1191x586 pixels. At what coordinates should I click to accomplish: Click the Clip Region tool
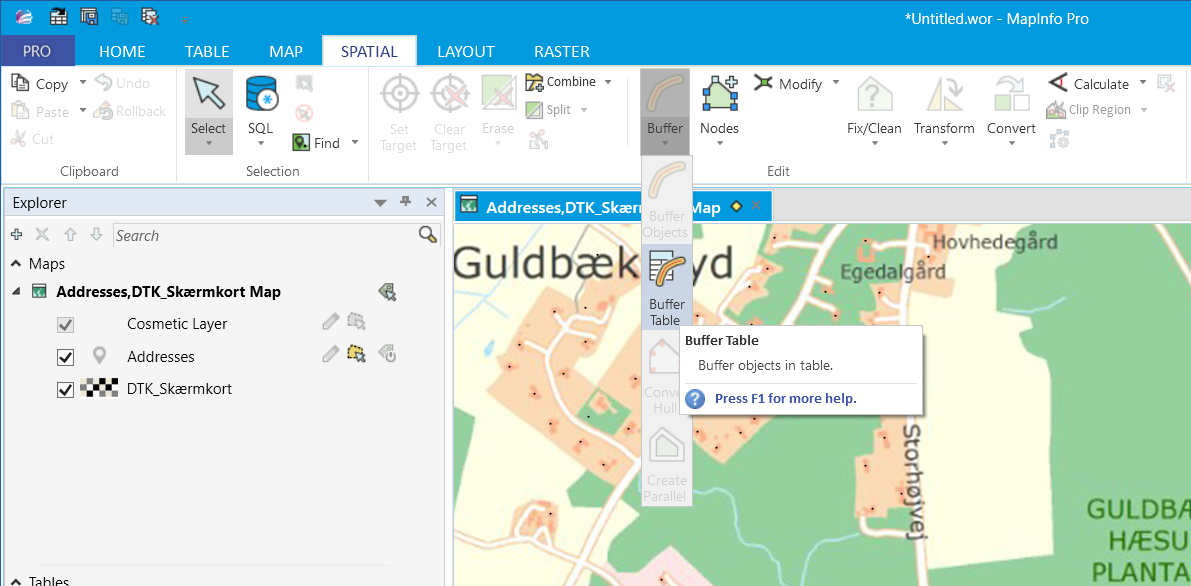(1088, 109)
